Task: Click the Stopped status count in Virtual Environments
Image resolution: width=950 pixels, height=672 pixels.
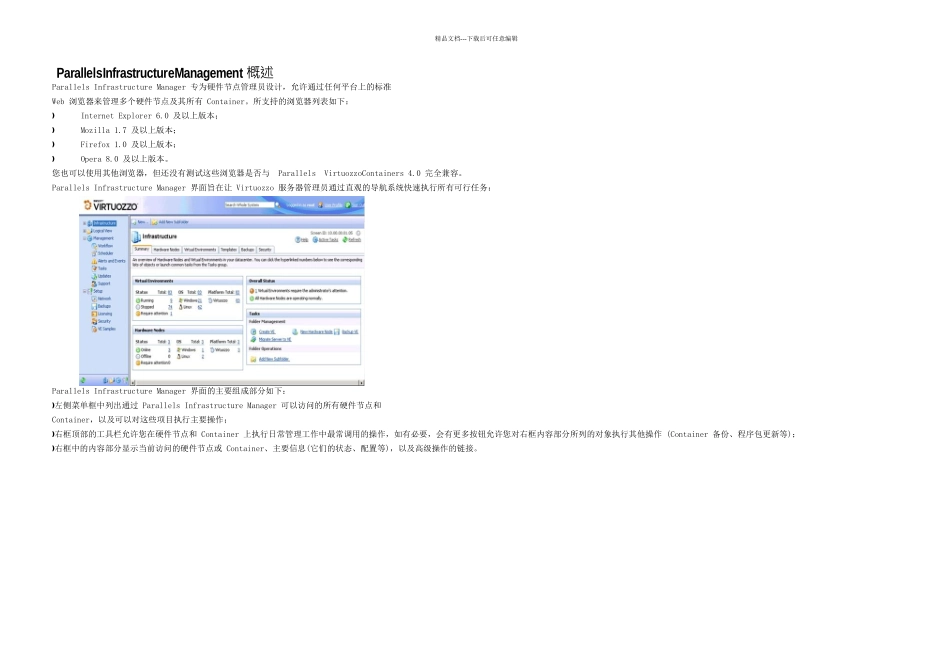Action: (x=170, y=307)
